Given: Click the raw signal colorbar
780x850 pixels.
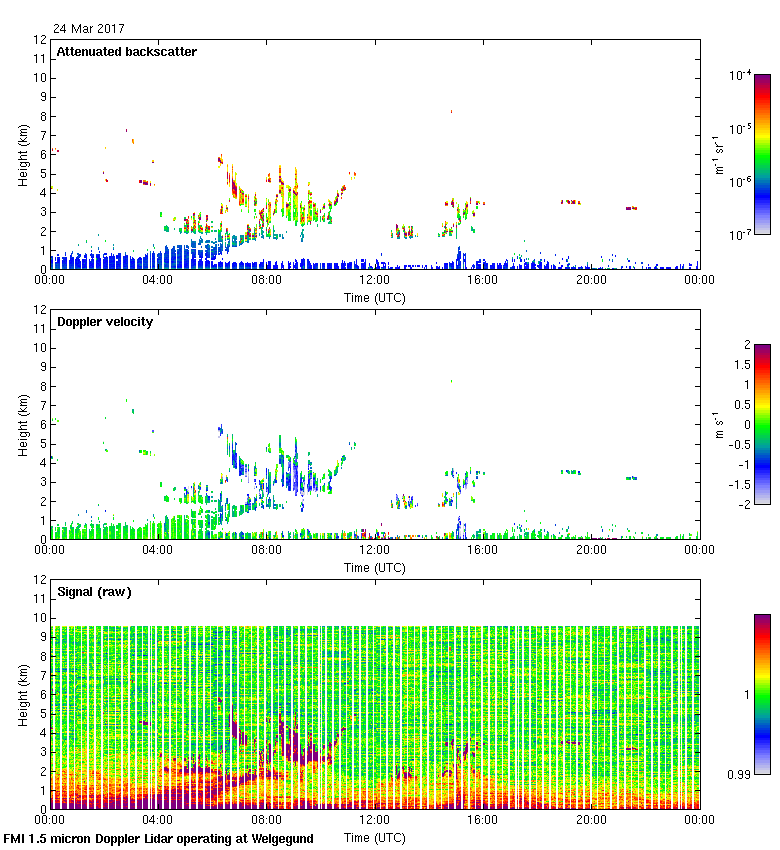Looking at the screenshot, I should [762, 694].
